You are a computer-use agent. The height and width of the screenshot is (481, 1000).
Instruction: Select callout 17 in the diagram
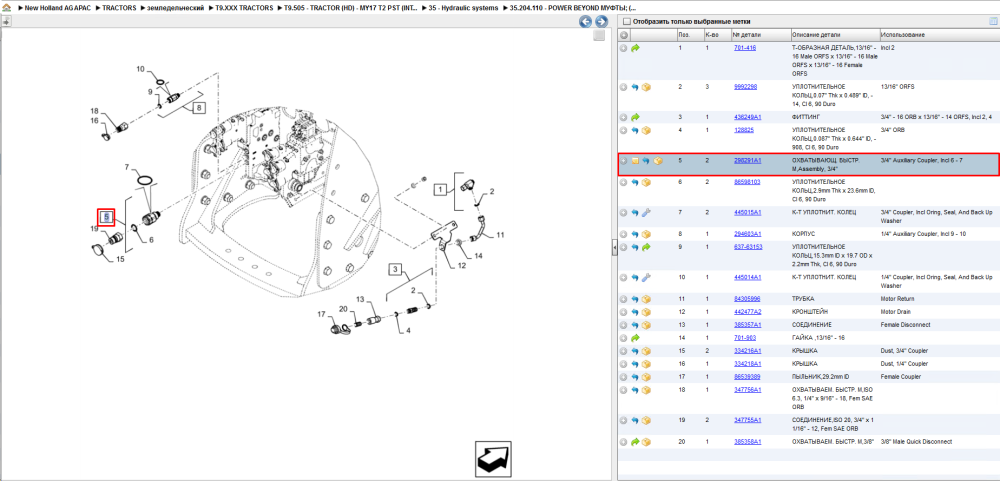point(321,313)
